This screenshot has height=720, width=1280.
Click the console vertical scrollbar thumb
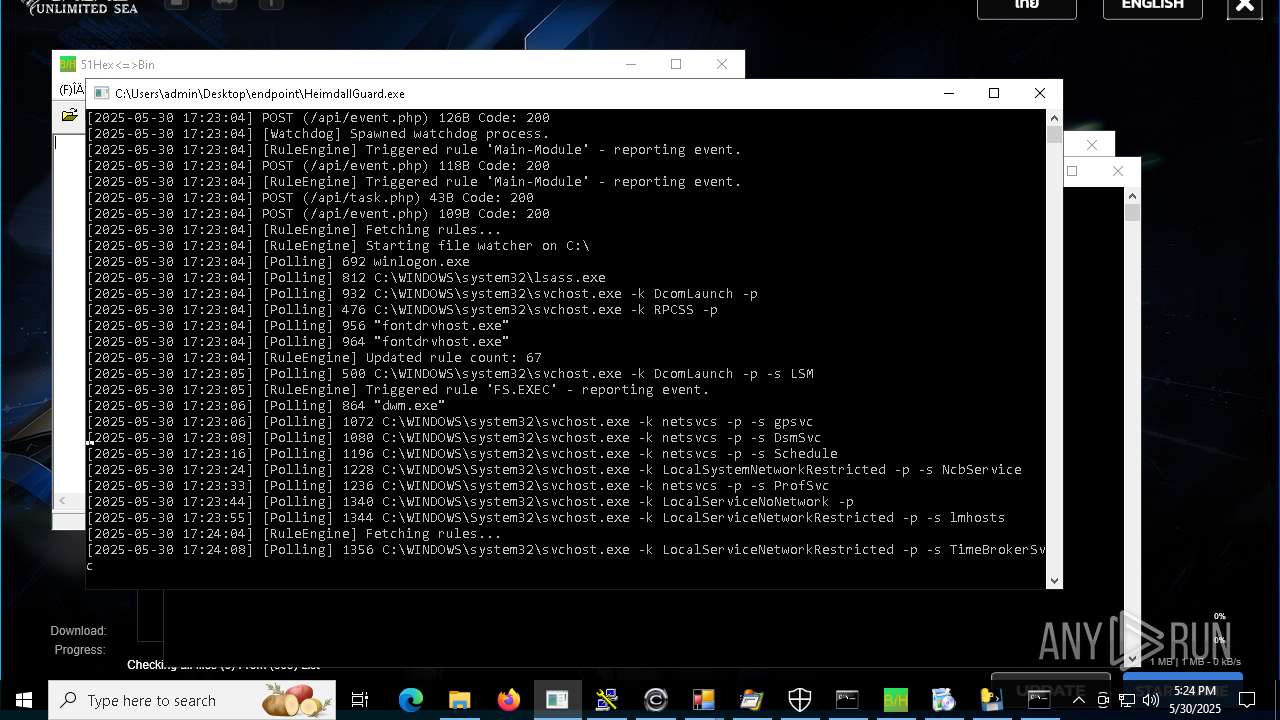point(1054,134)
